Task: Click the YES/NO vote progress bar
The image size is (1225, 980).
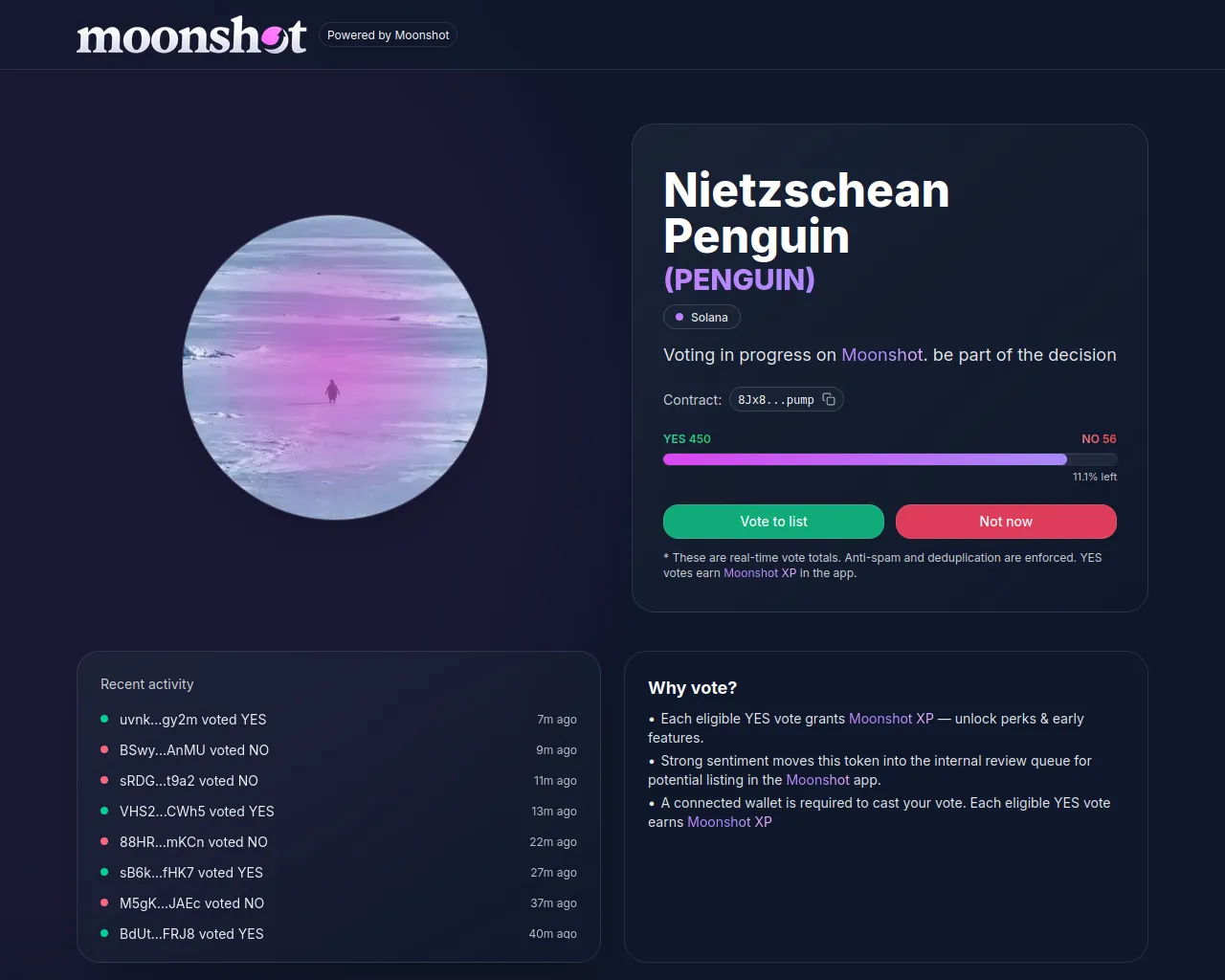Action: [889, 459]
